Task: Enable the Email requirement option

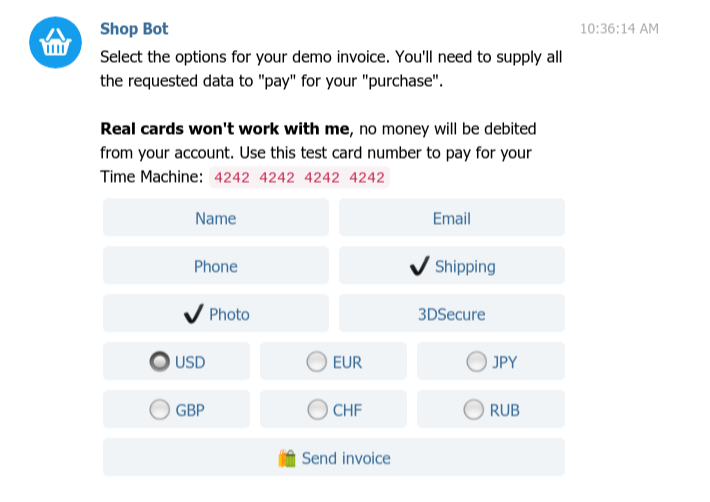Action: (x=452, y=218)
